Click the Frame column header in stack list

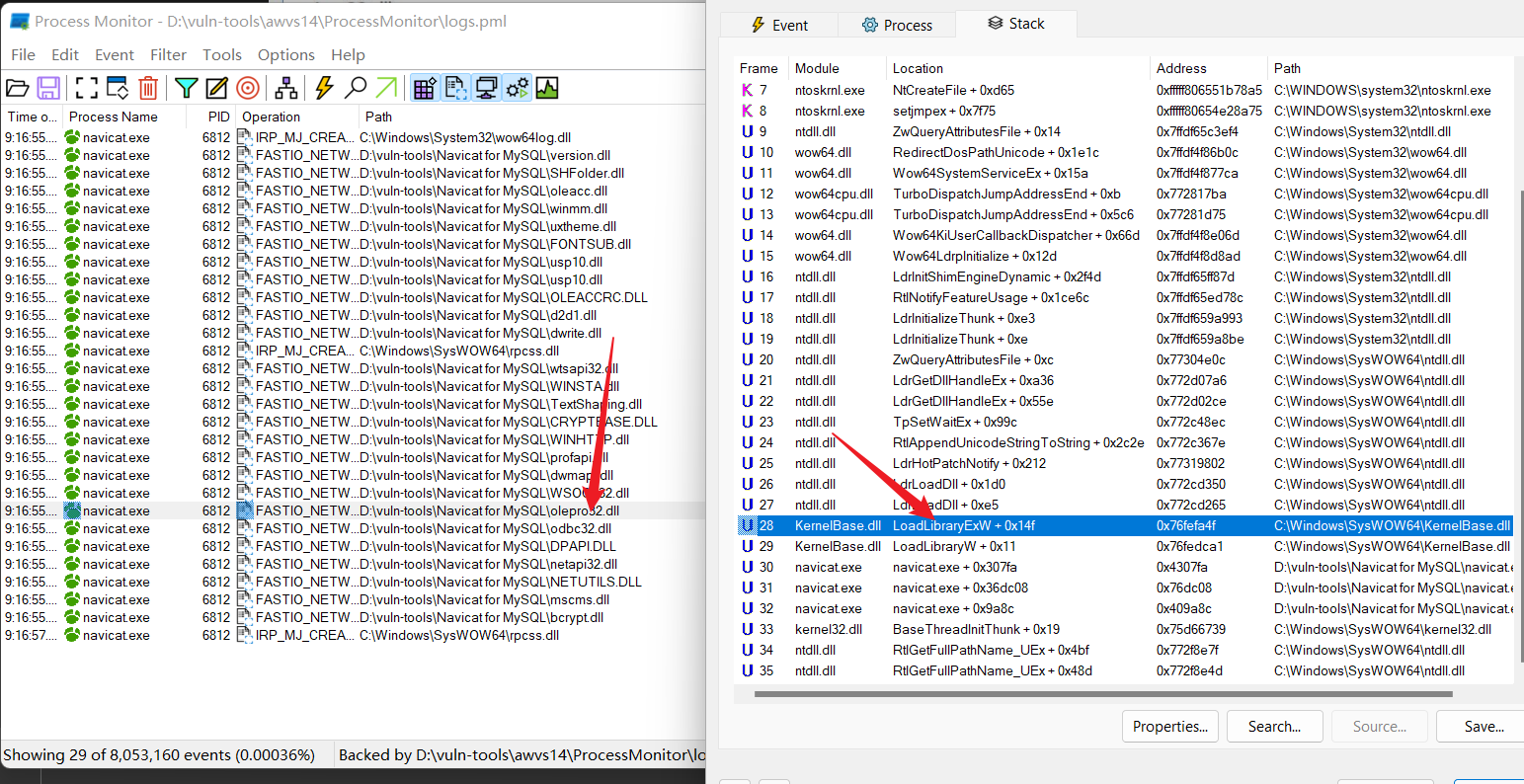[759, 68]
